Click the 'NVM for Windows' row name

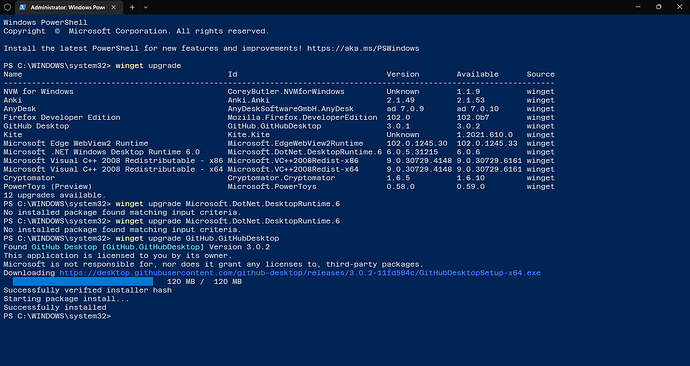(38, 92)
